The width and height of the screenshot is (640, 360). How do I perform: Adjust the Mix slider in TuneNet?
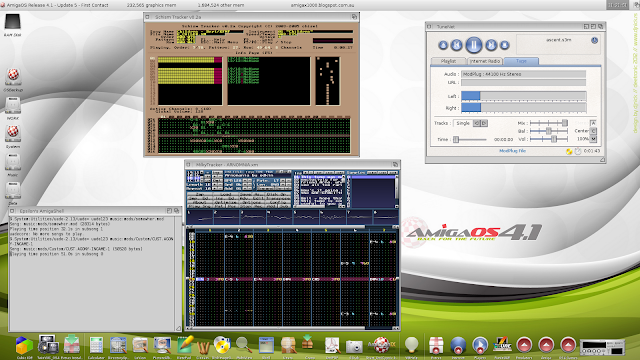click(x=549, y=123)
